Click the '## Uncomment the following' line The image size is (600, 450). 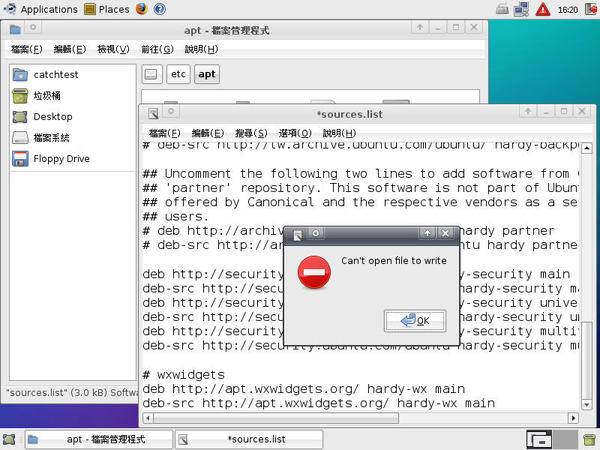(360, 174)
